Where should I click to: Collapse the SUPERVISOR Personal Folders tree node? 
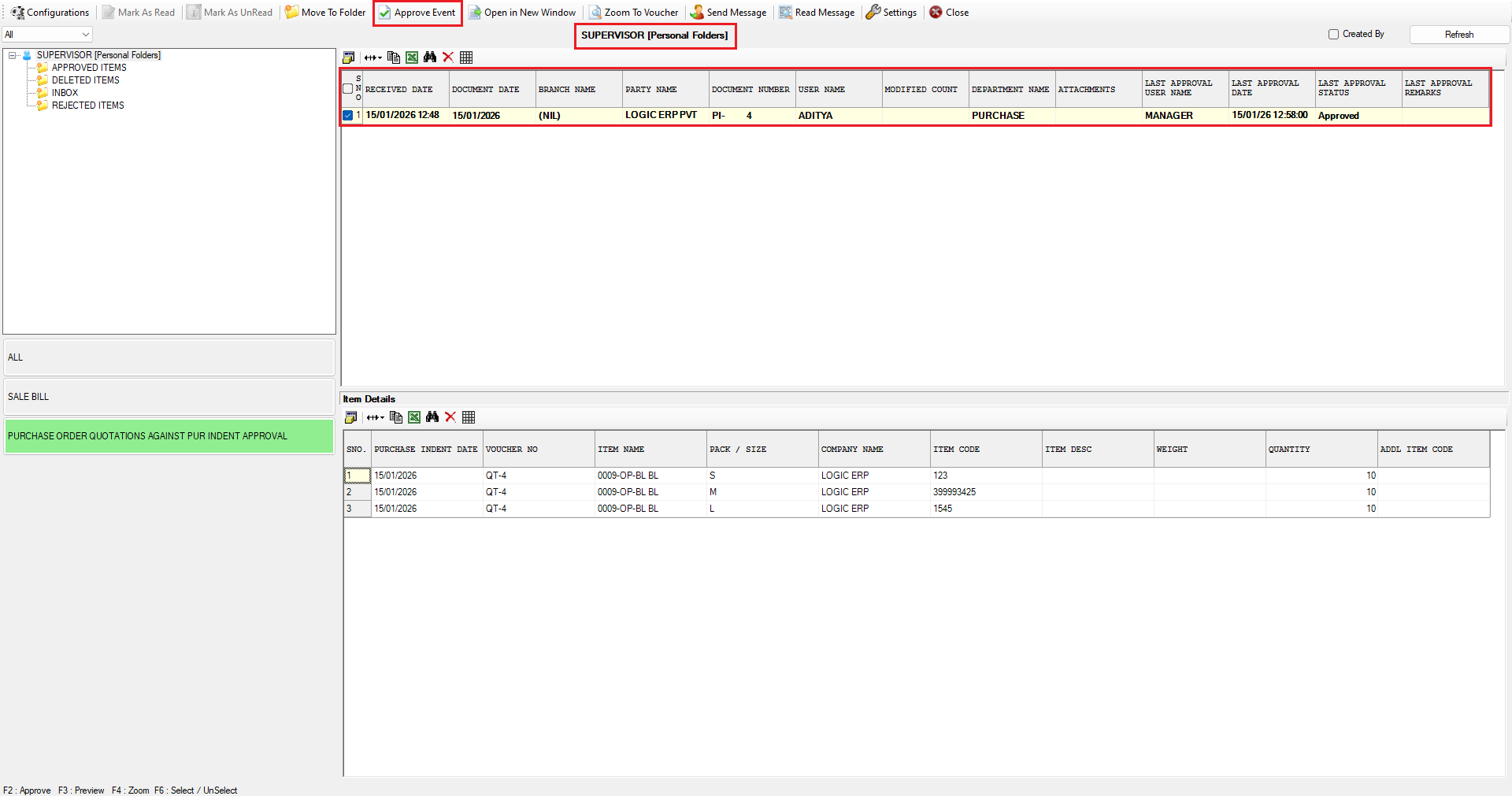pos(13,55)
